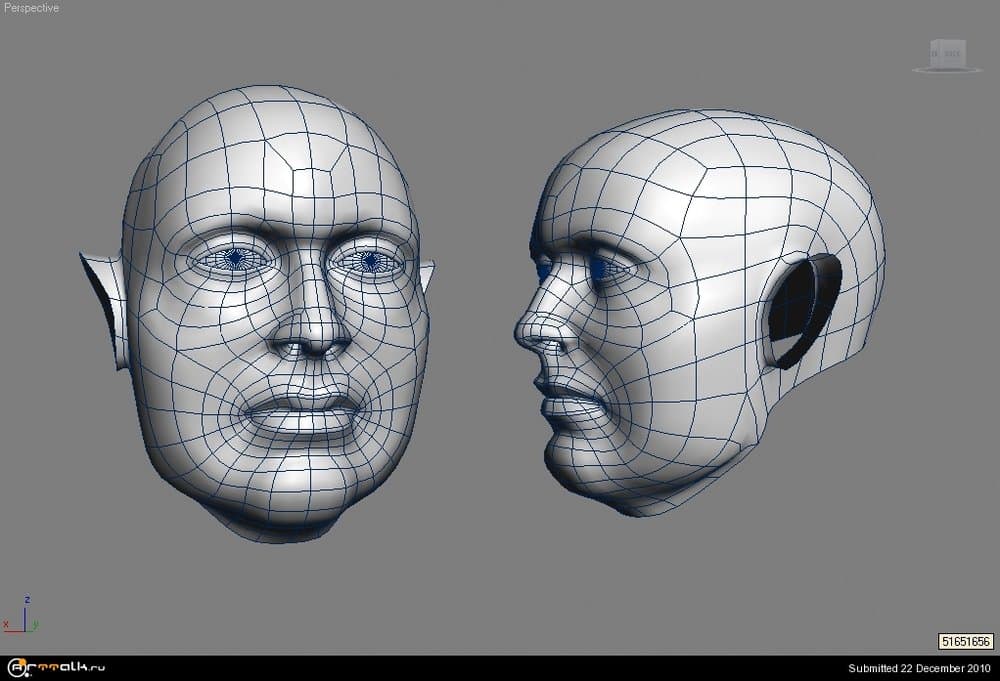The width and height of the screenshot is (1000, 681).
Task: Click the ViewCube navigation cube
Action: click(x=945, y=53)
